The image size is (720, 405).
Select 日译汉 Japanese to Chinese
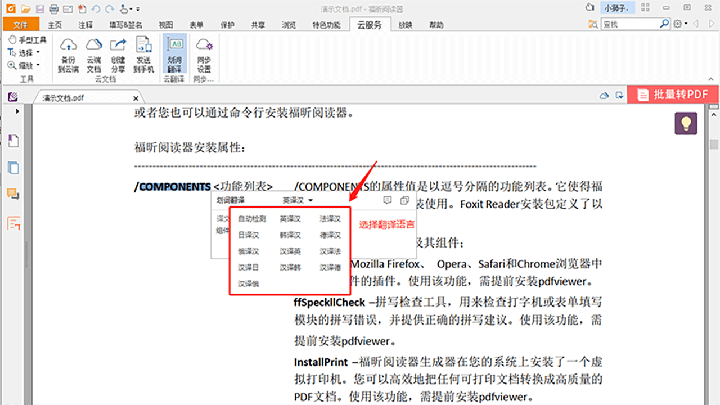248,235
